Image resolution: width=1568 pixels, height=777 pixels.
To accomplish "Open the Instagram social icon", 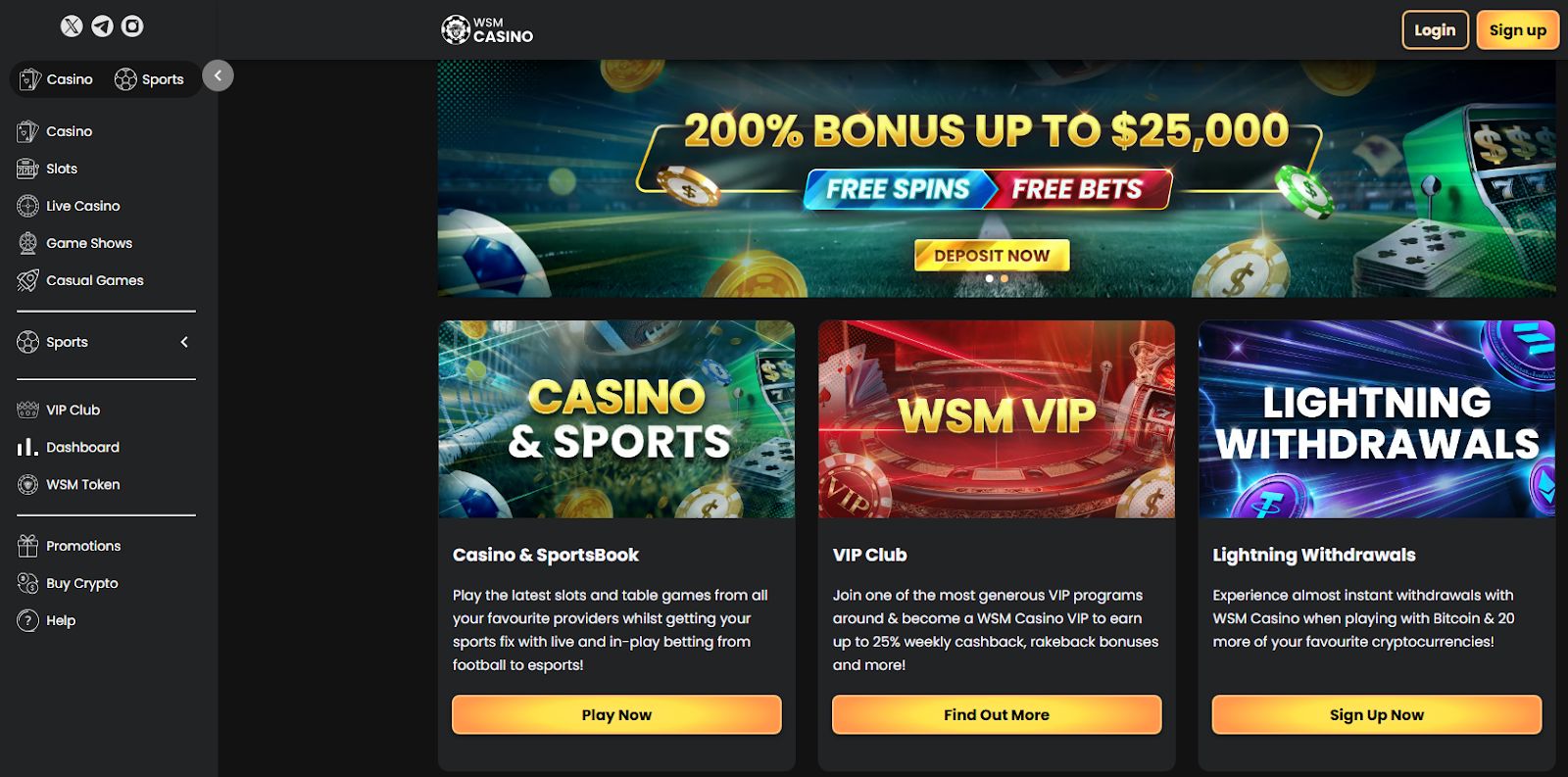I will (x=132, y=26).
